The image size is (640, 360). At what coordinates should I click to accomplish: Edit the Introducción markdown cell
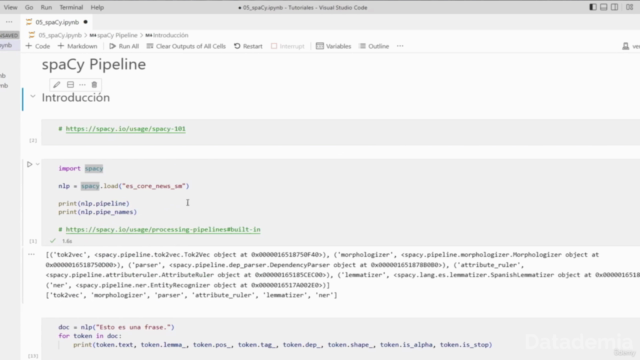[57, 84]
